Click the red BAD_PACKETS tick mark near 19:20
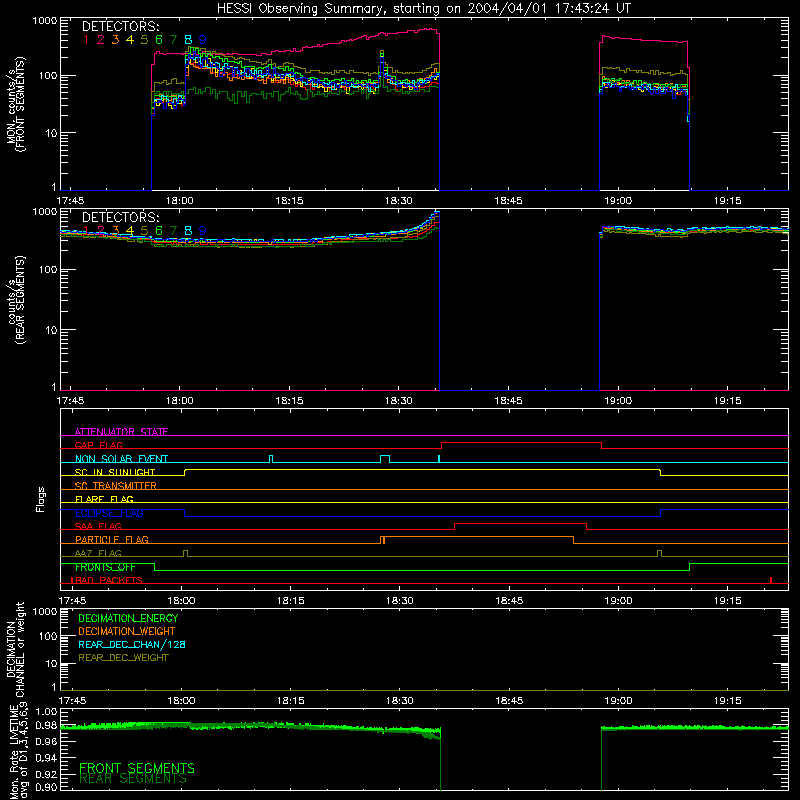Viewport: 800px width, 800px height. (771, 580)
